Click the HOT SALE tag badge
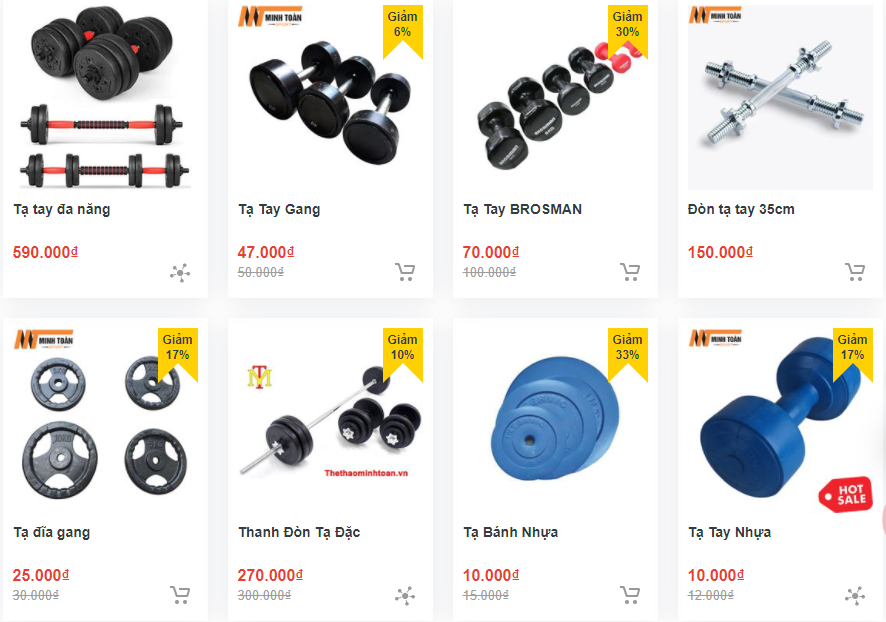The width and height of the screenshot is (886, 622). (845, 494)
